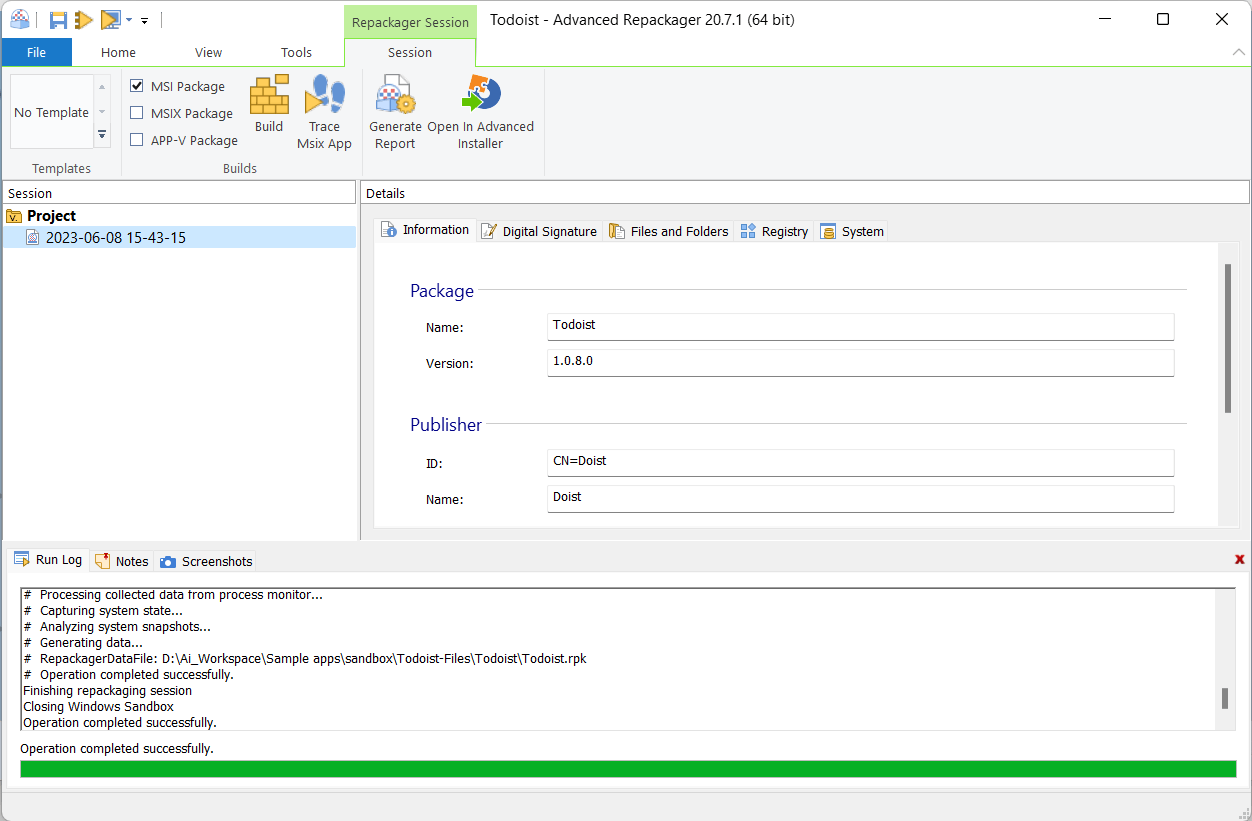The width and height of the screenshot is (1252, 821).
Task: Open the Information details tab
Action: tap(426, 230)
